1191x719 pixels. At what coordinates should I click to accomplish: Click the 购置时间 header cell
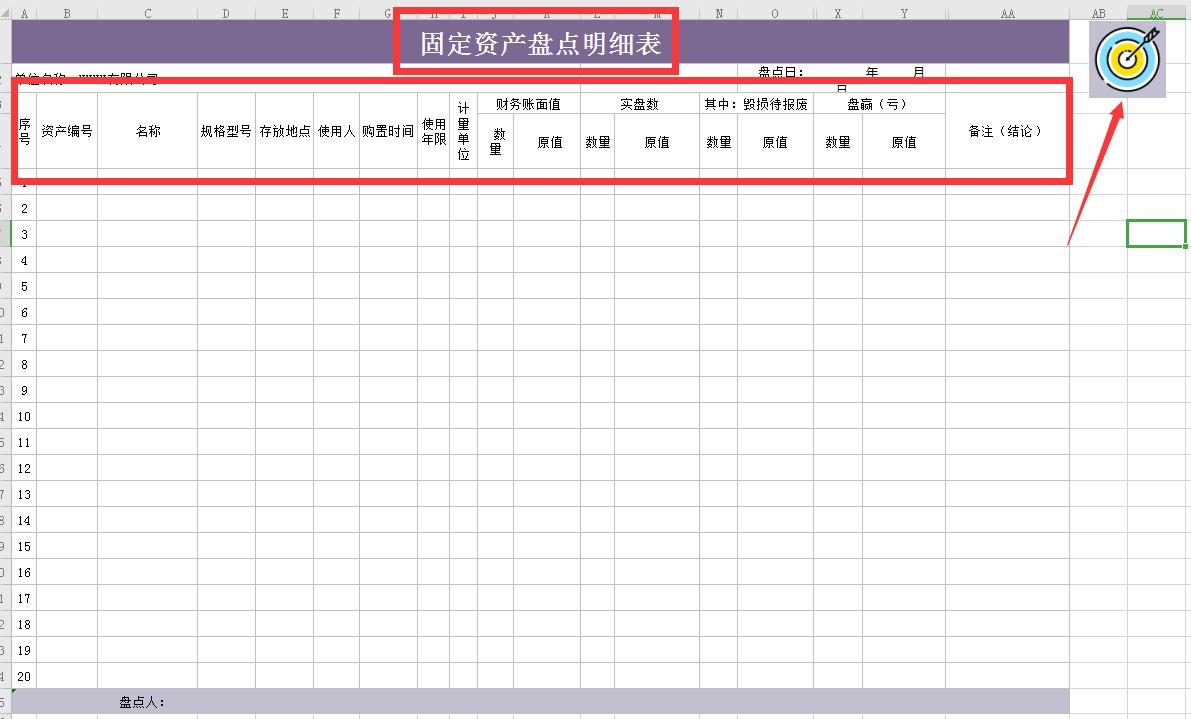click(387, 131)
